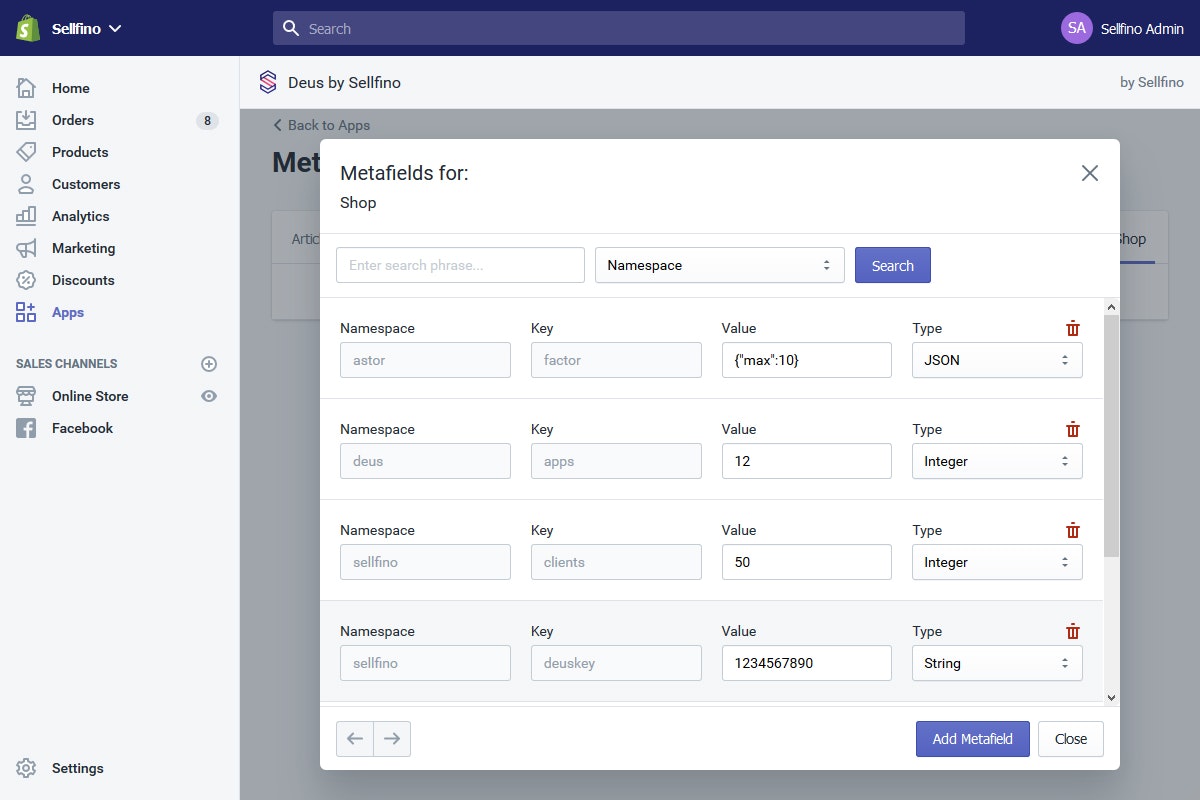Open Type dropdown for clients row
Screen dimensions: 1200x800
[997, 562]
